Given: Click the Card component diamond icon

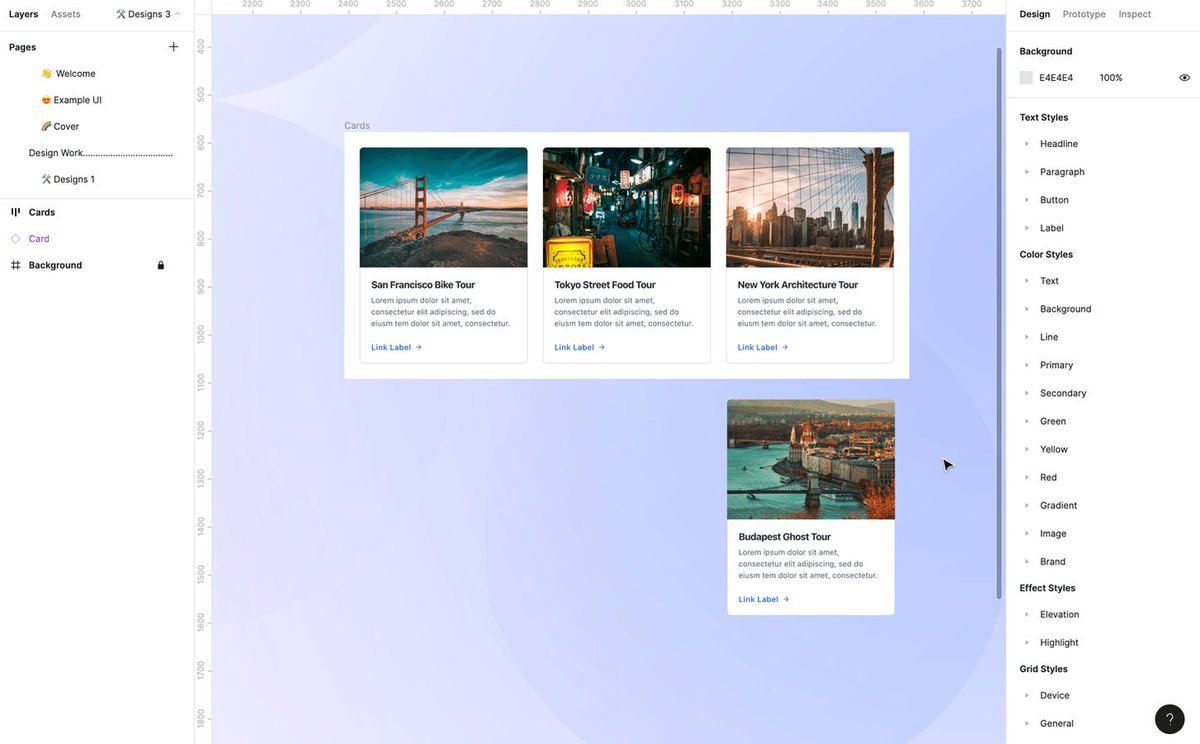Looking at the screenshot, I should [x=15, y=239].
